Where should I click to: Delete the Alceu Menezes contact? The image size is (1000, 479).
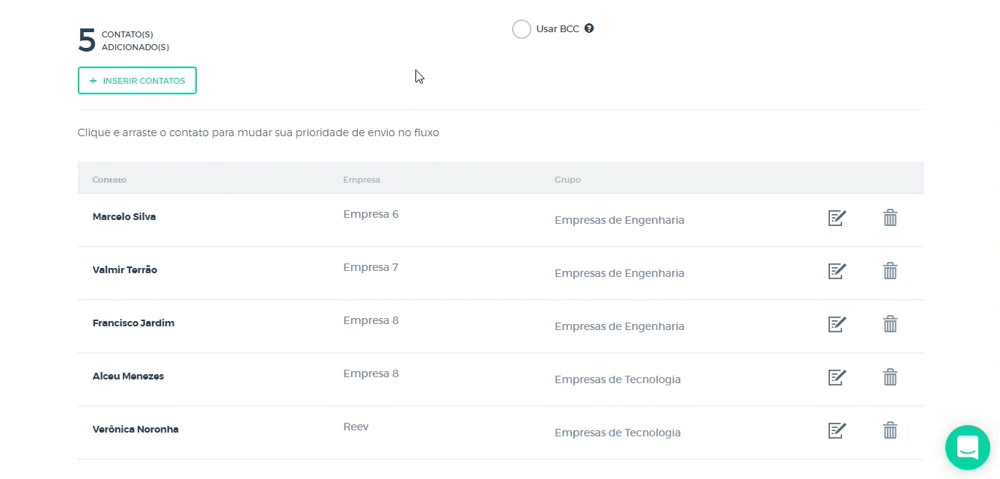coord(890,377)
